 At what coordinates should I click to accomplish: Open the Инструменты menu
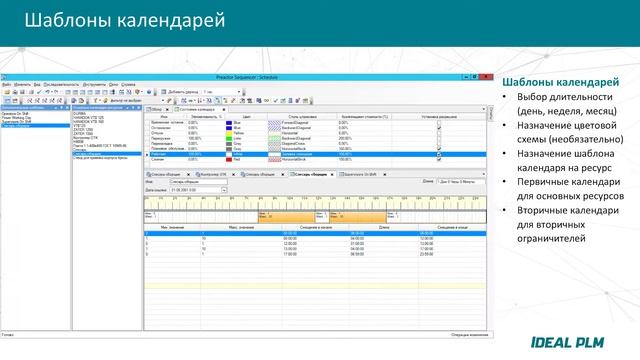pos(94,84)
